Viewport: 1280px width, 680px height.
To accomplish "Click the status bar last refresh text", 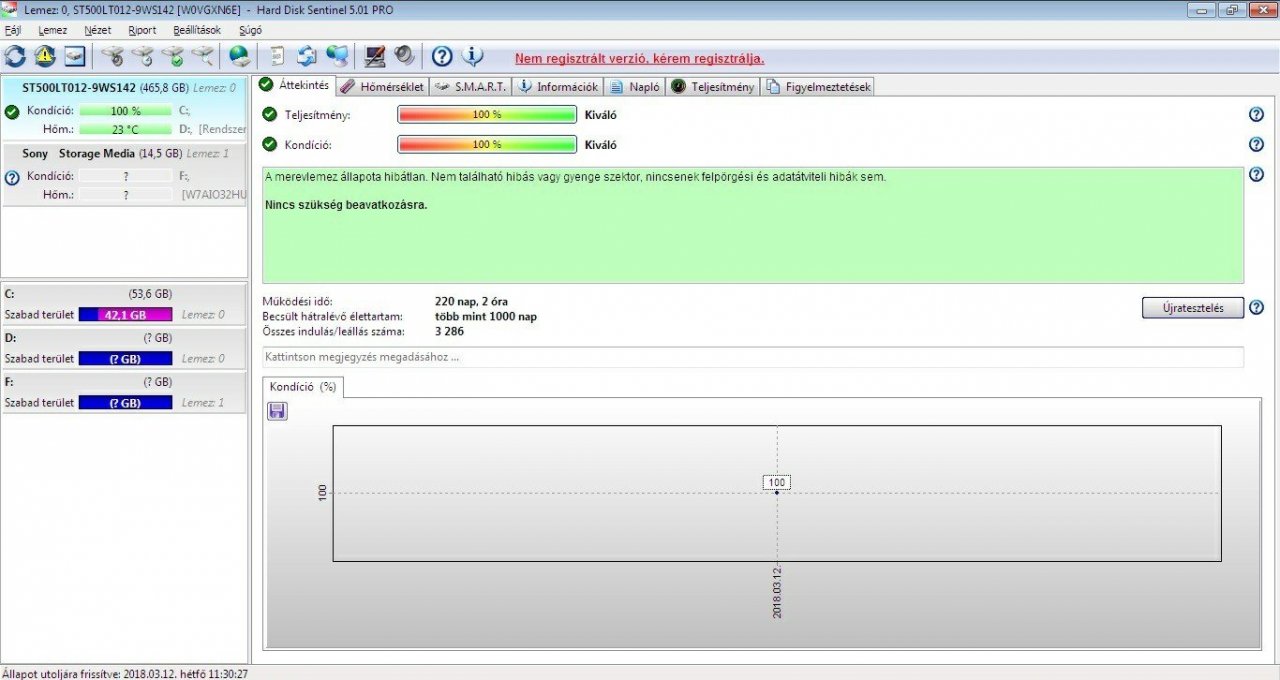I will coord(125,673).
